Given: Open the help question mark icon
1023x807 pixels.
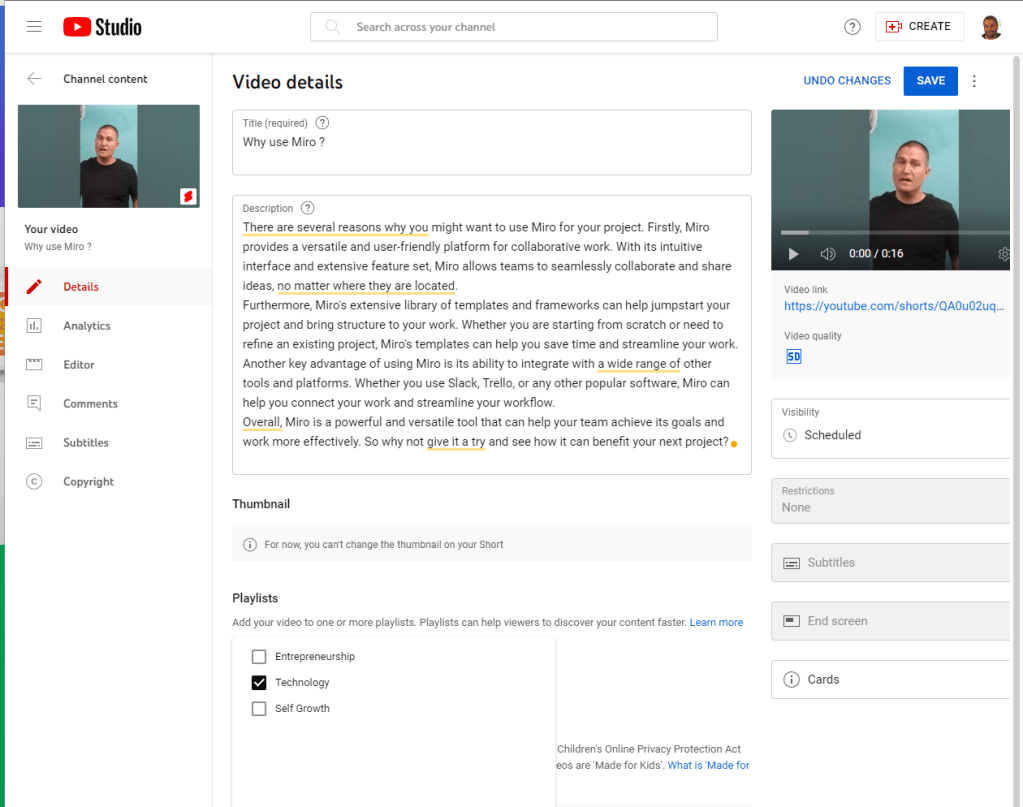Looking at the screenshot, I should tap(852, 27).
